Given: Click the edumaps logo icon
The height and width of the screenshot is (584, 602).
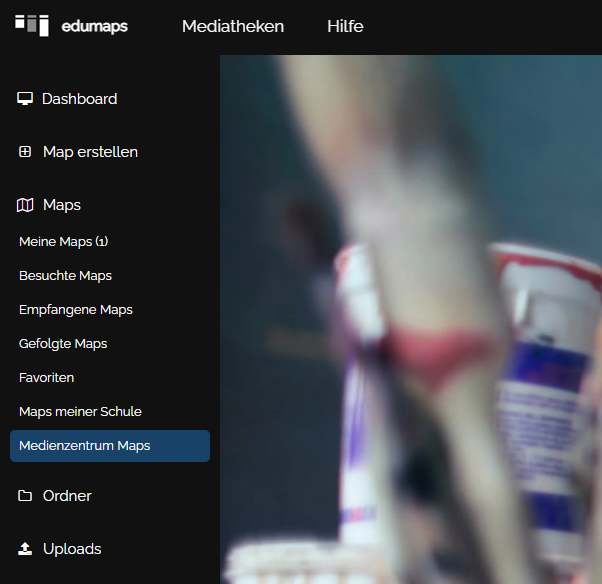Looking at the screenshot, I should [32, 25].
